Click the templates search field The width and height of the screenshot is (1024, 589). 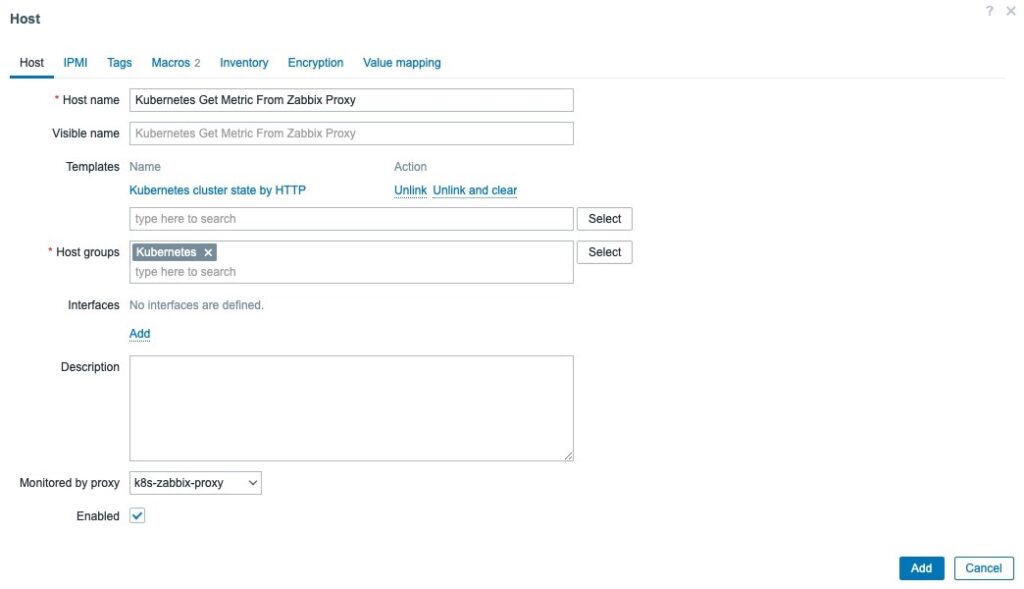(x=351, y=219)
